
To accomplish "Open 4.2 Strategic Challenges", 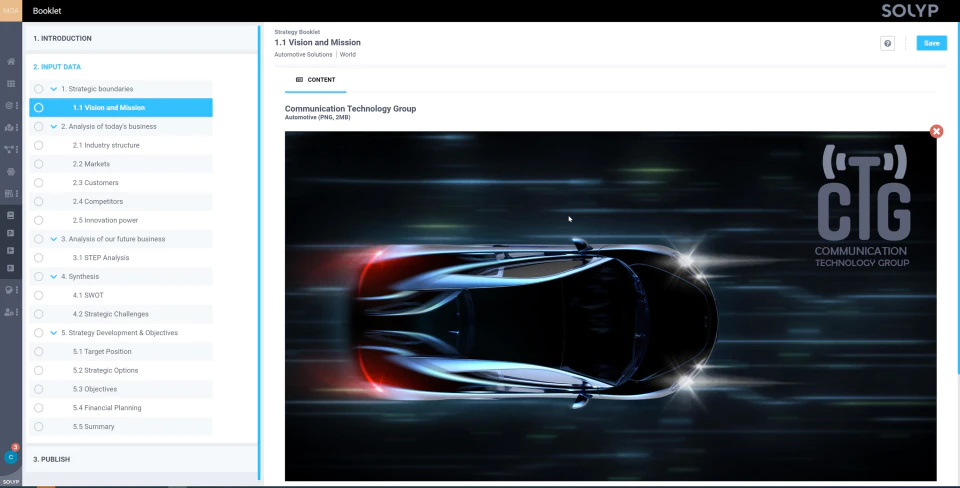I will point(111,314).
